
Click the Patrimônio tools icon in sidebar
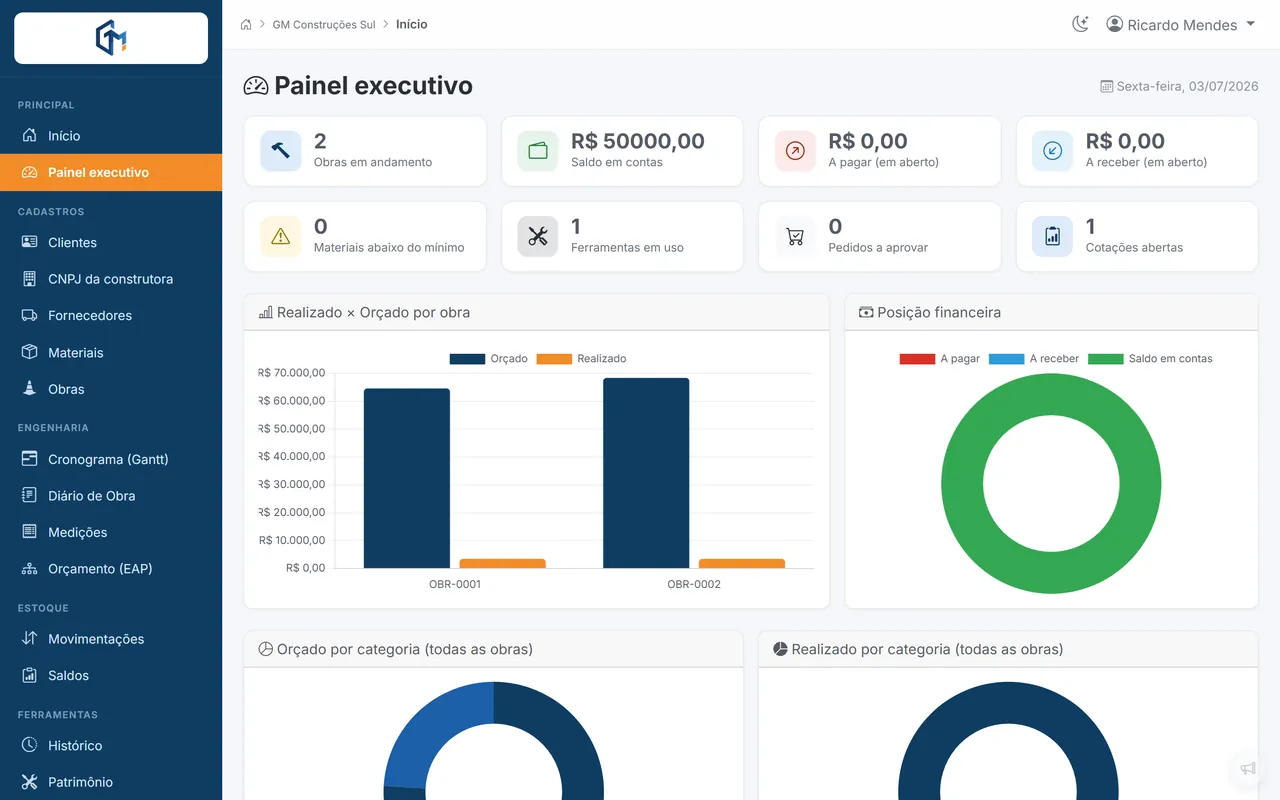pos(29,782)
